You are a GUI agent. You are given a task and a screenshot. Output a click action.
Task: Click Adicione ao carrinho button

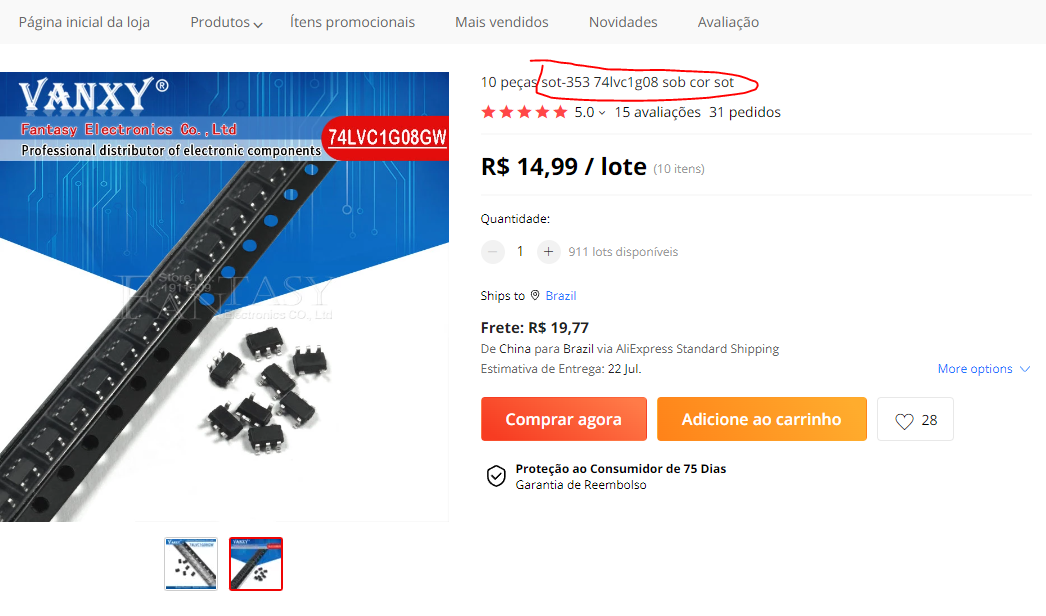click(x=762, y=419)
